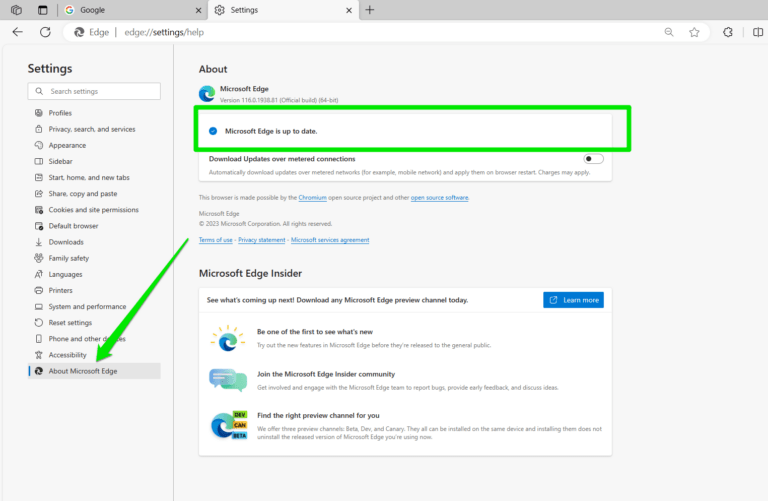Switch to the Settings tab
The height and width of the screenshot is (501, 768).
point(284,10)
